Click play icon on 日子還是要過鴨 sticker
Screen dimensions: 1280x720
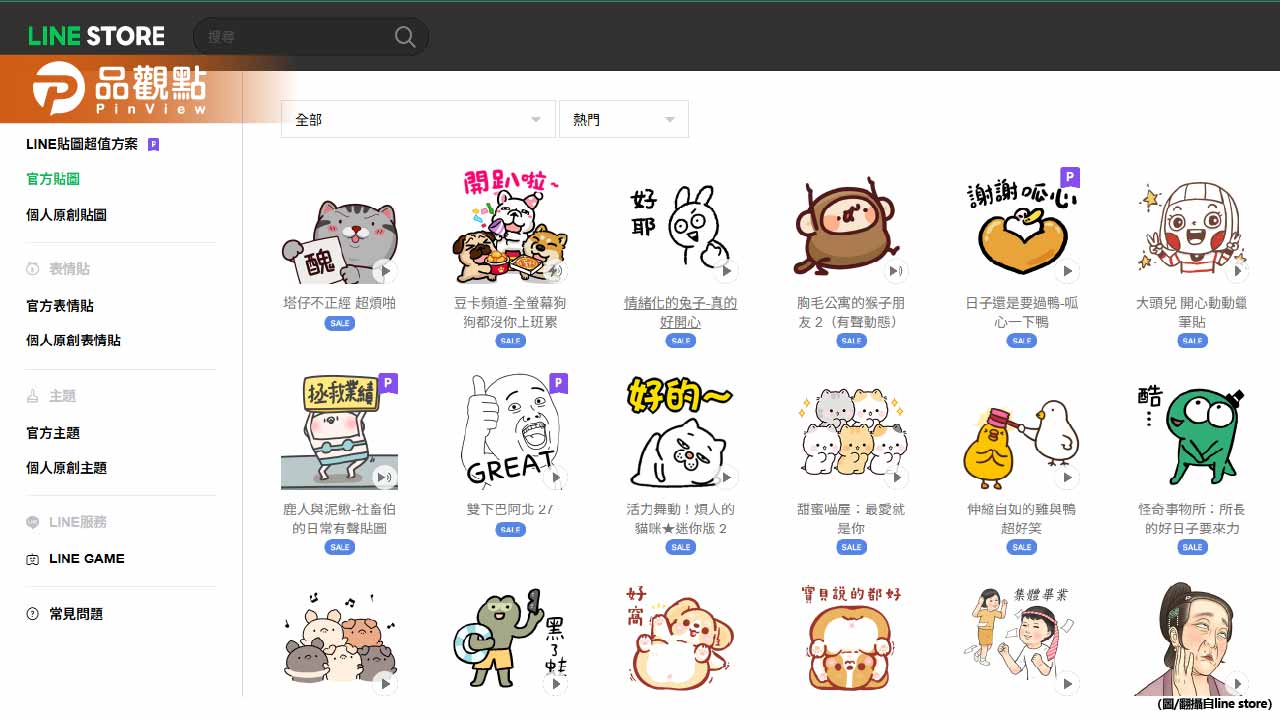coord(1067,270)
